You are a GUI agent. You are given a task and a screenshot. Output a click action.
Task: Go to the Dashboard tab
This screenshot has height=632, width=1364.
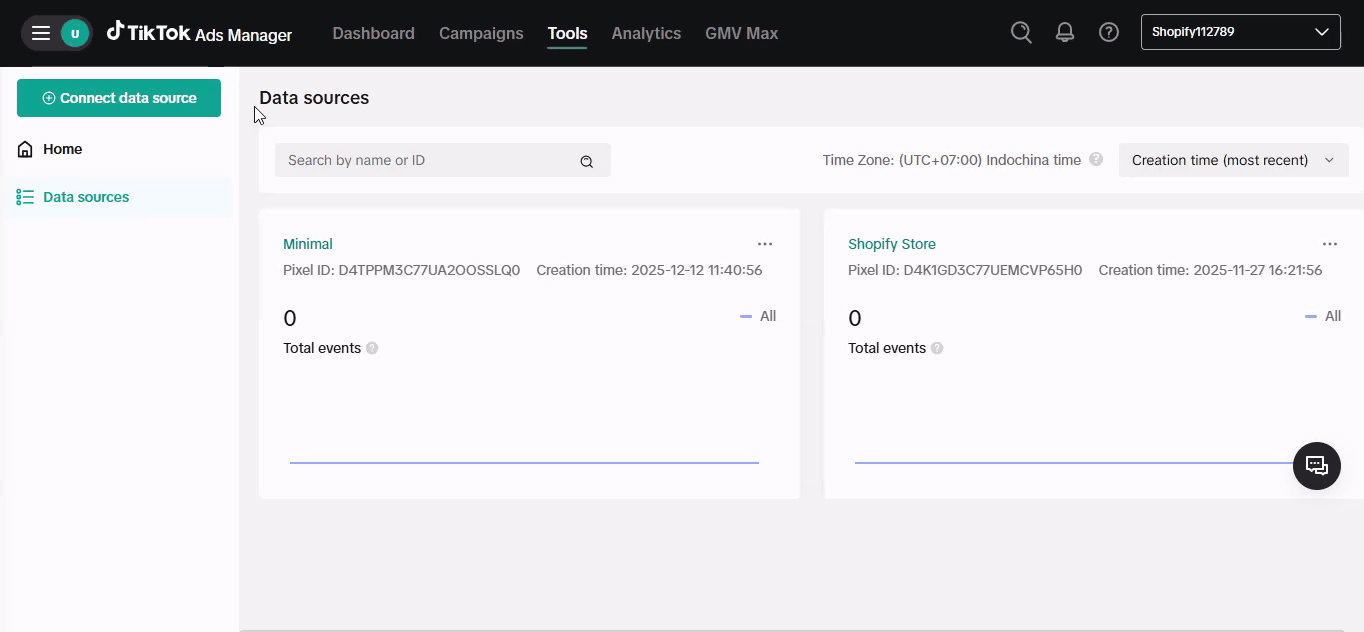373,33
